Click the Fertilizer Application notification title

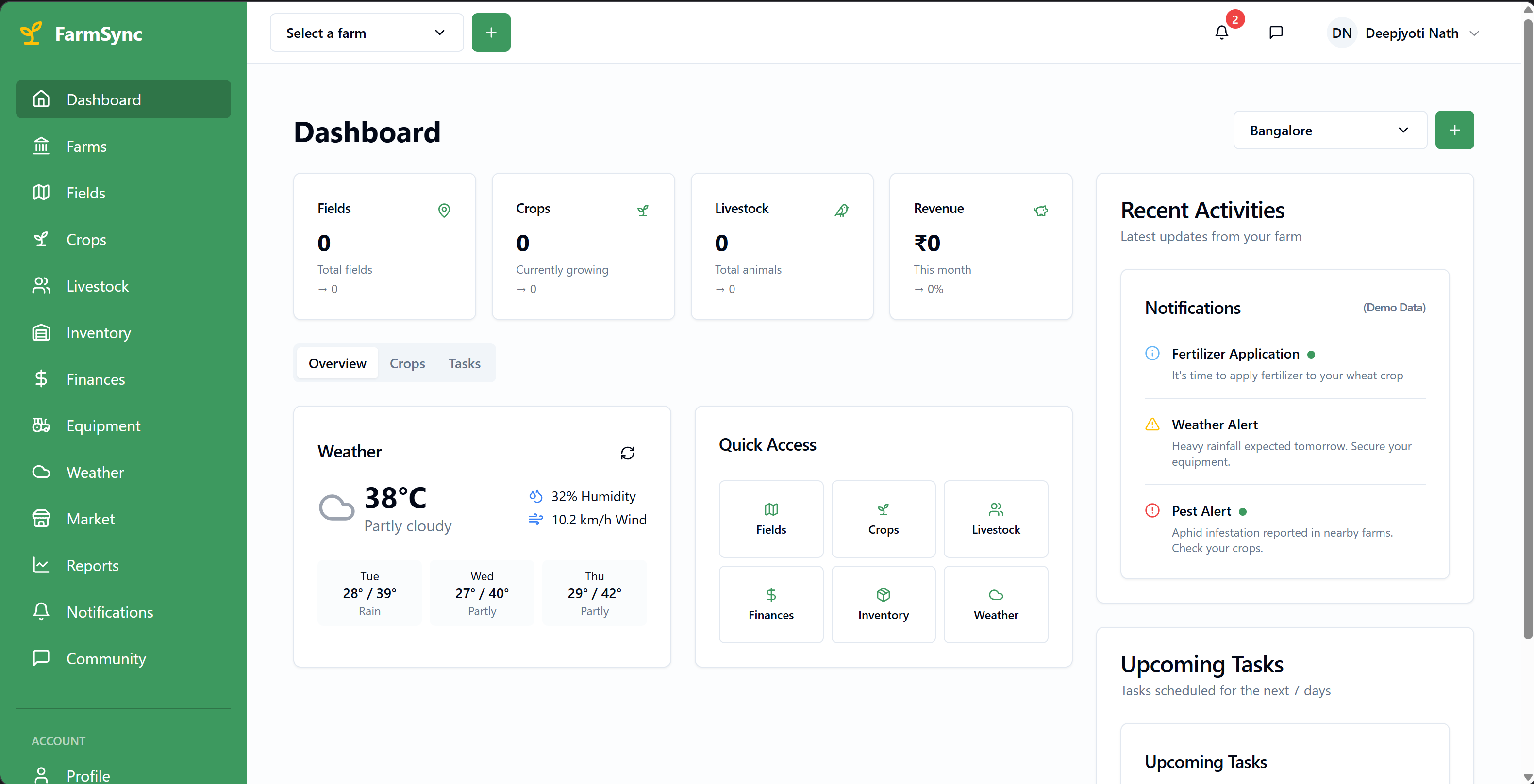coord(1235,354)
